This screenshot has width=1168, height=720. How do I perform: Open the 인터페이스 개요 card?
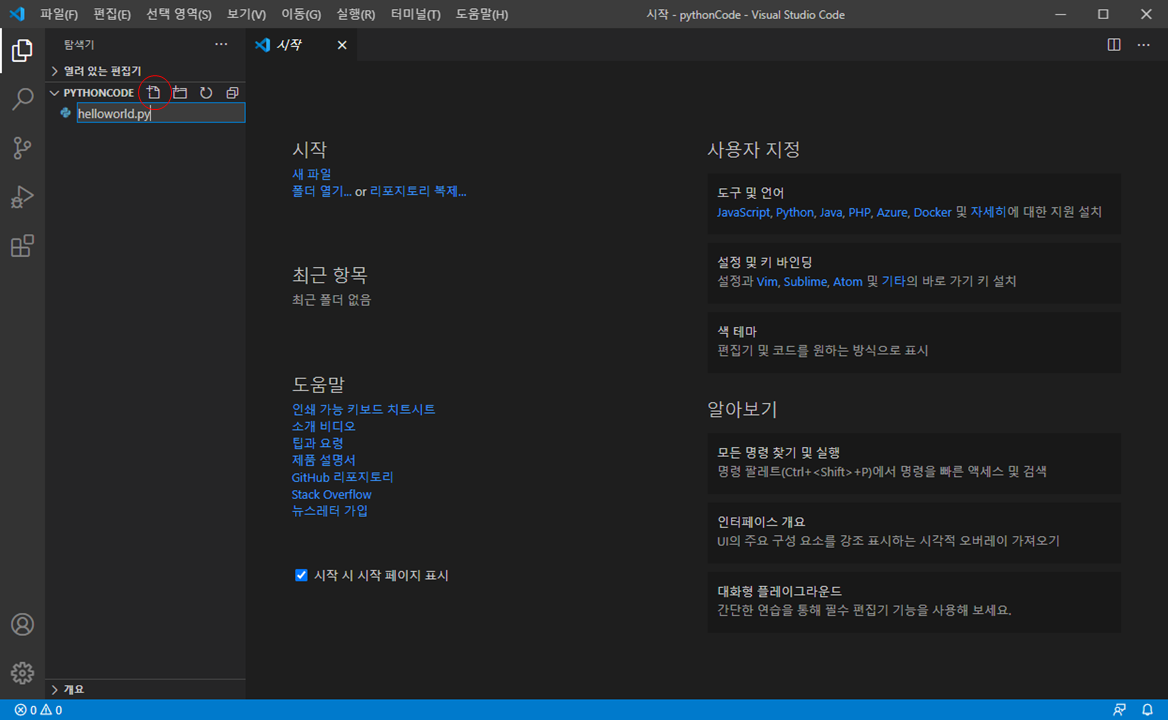914,532
